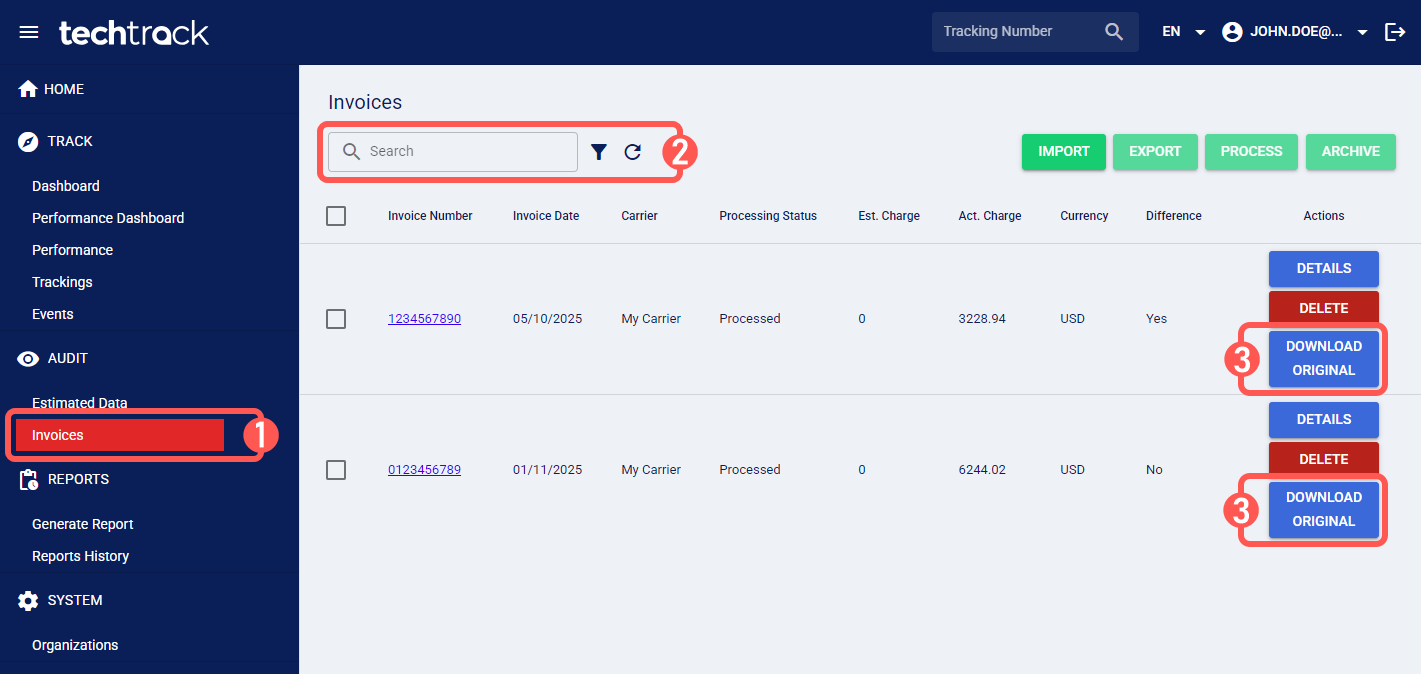Sort by Act. Charge column header
1421x674 pixels.
[x=990, y=216]
